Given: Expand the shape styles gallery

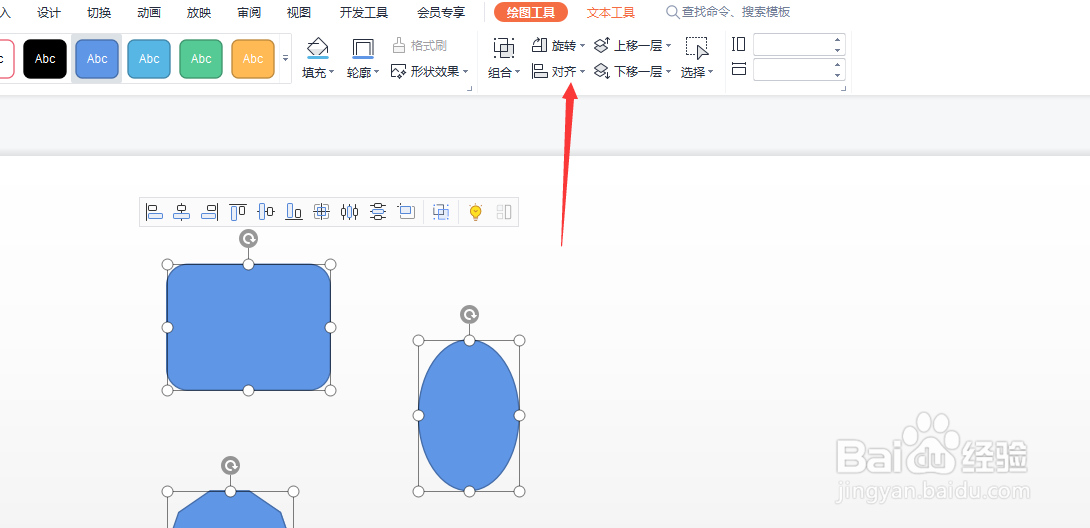Looking at the screenshot, I should coord(285,58).
